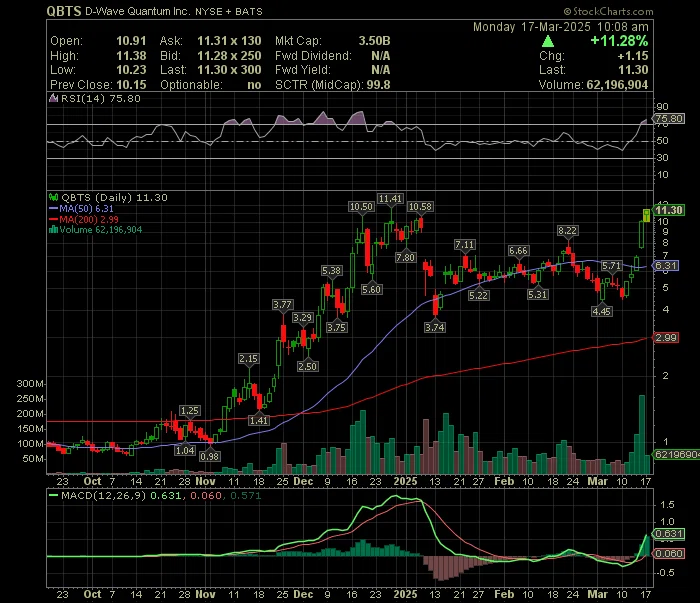Click the 75.80 RSI axis tag
The image size is (700, 603).
click(x=668, y=119)
